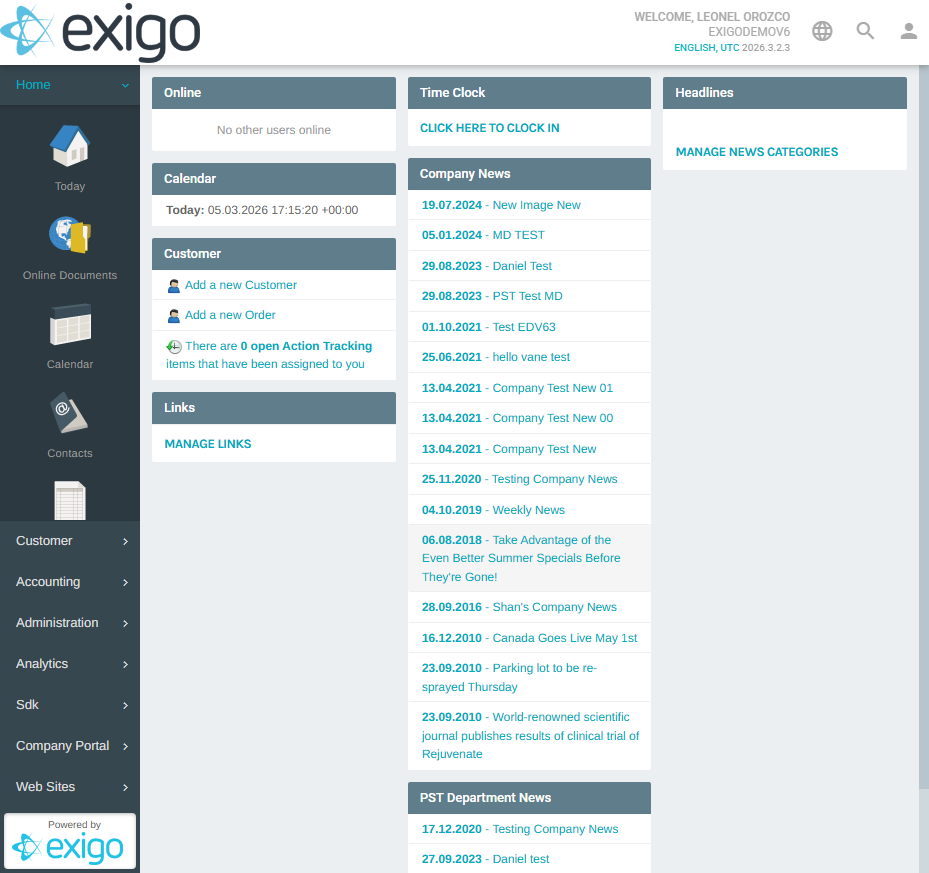Open the Today dashboard icon in sidebar
929x873 pixels.
tap(69, 148)
